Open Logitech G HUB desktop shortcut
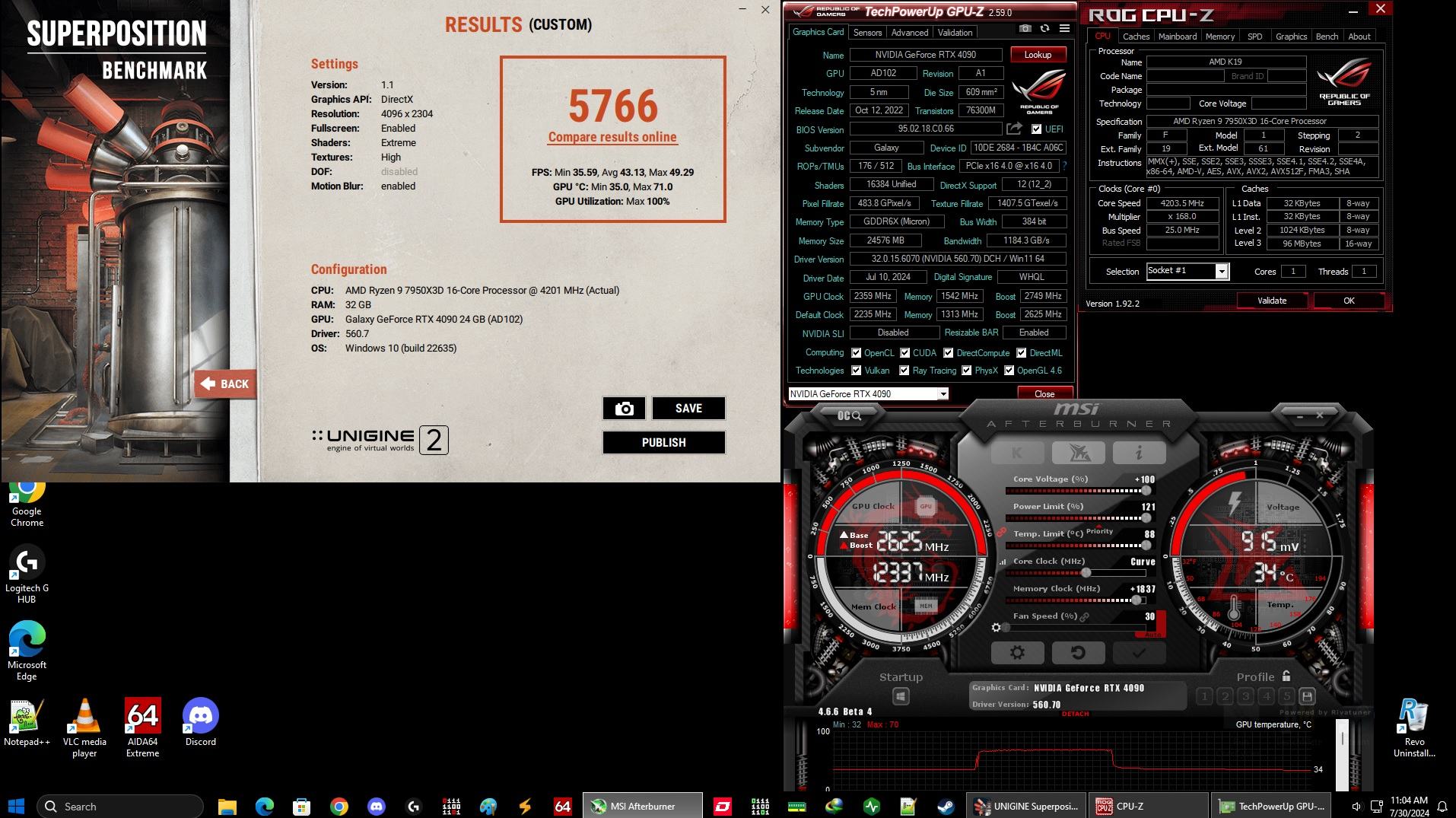The height and width of the screenshot is (818, 1456). (x=27, y=575)
